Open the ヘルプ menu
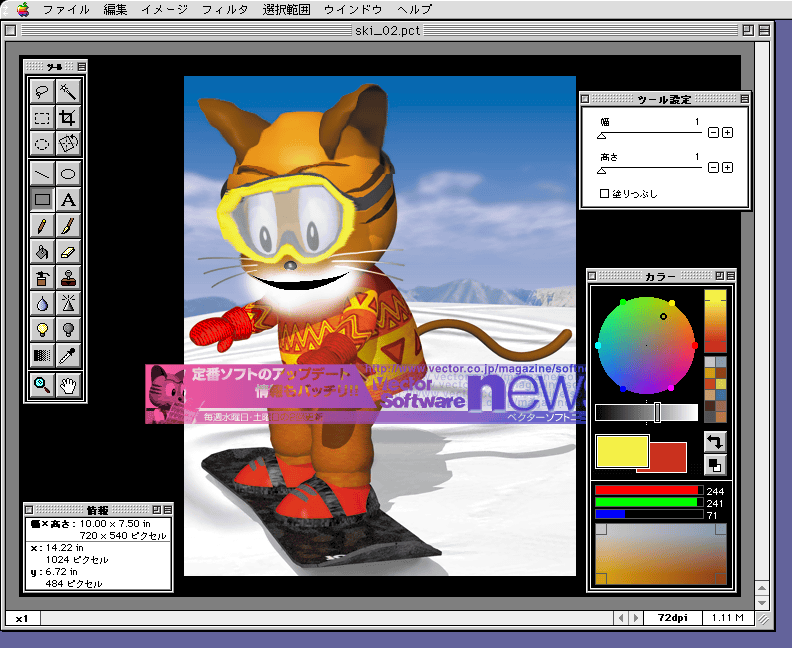The image size is (792, 648). click(x=415, y=9)
